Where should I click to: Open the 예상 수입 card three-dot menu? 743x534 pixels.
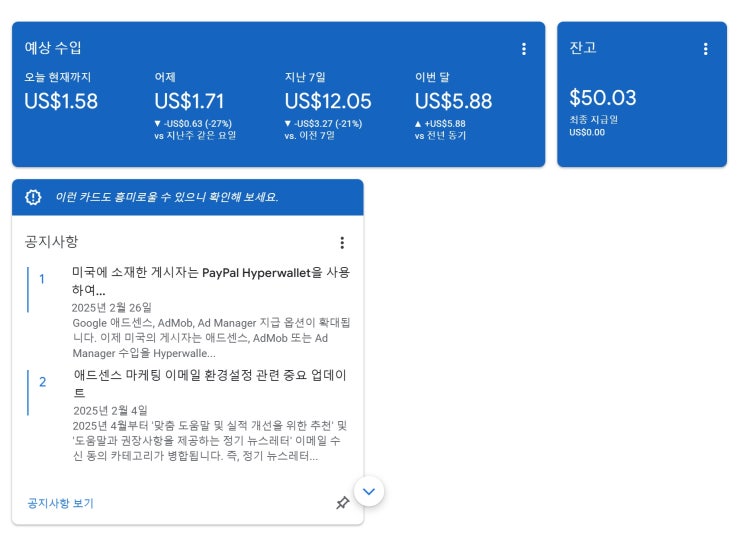coord(524,49)
